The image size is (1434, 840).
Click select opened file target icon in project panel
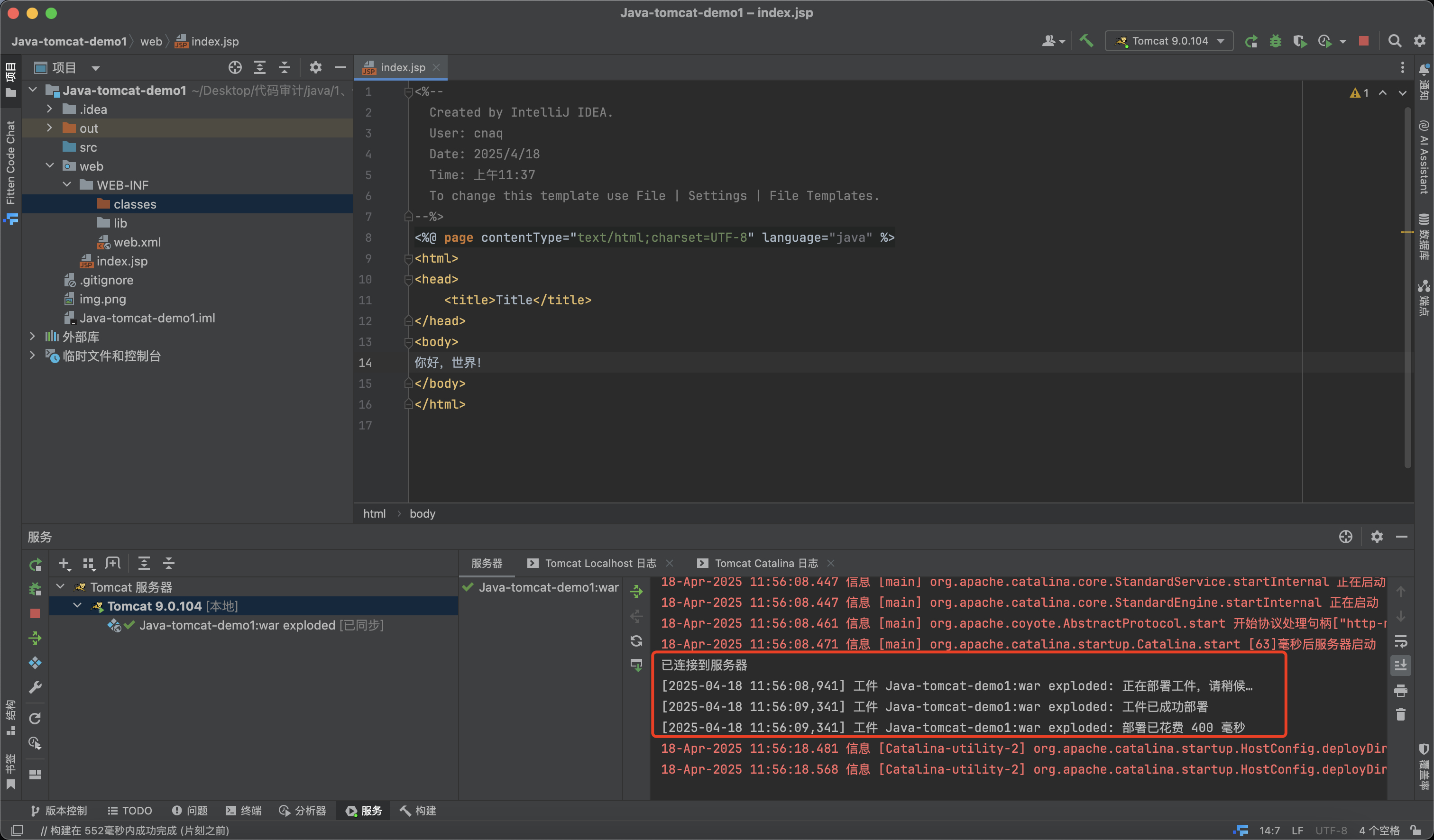coord(234,68)
